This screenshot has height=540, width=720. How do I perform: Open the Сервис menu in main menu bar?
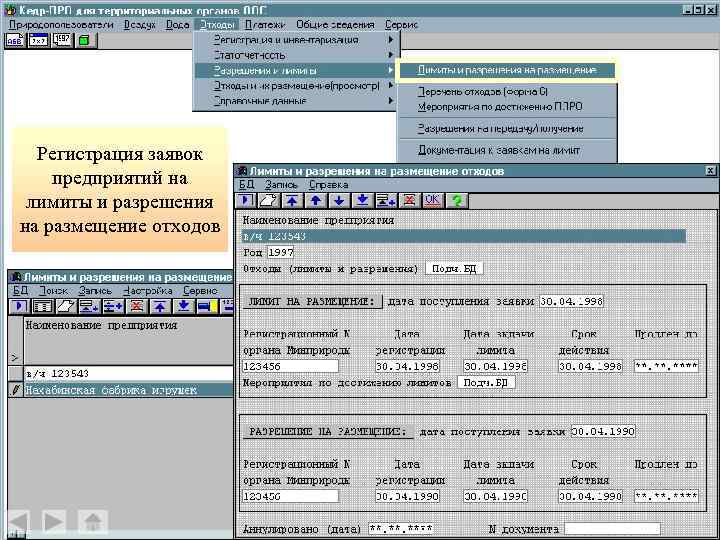401,25
